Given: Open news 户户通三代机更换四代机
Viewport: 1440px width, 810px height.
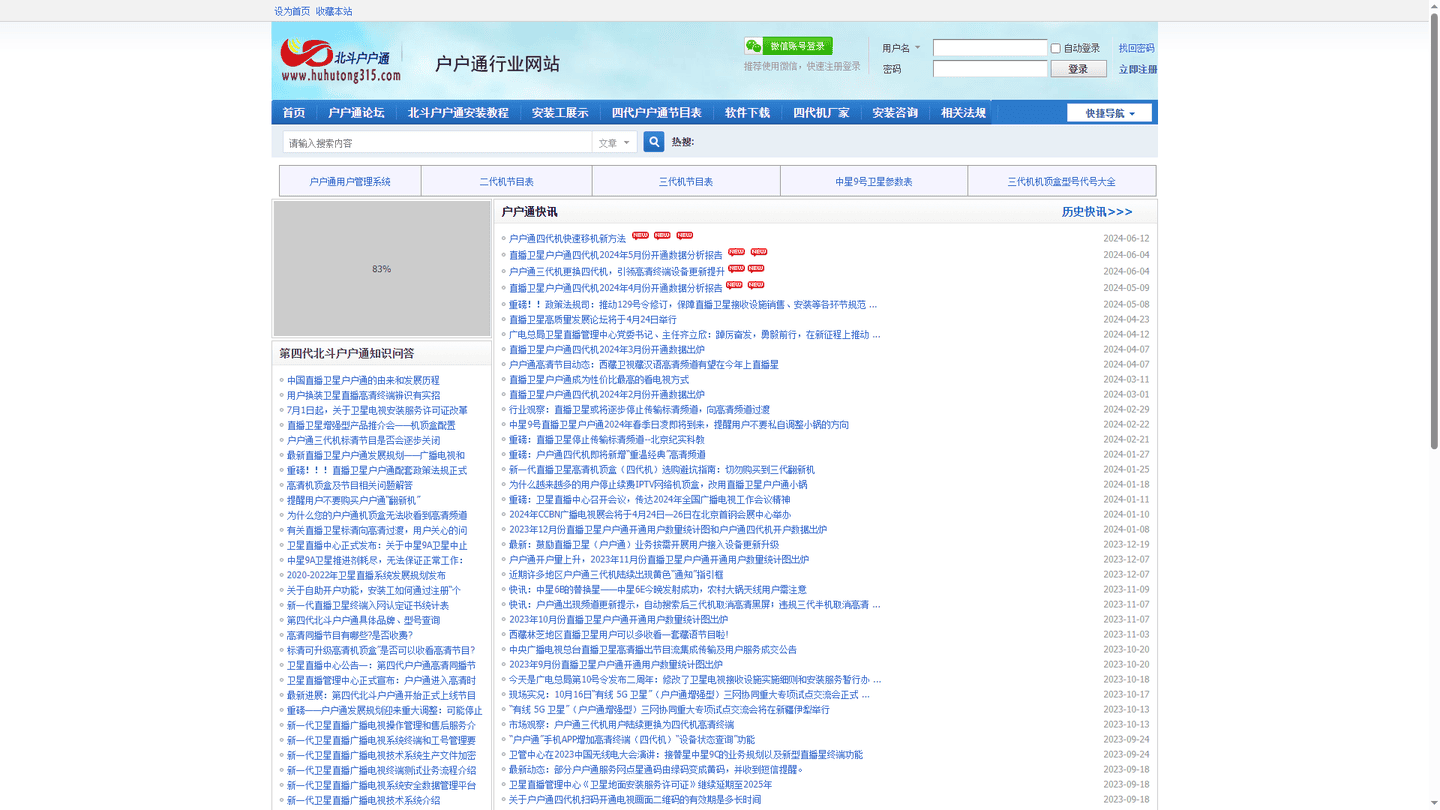Looking at the screenshot, I should click(x=617, y=271).
